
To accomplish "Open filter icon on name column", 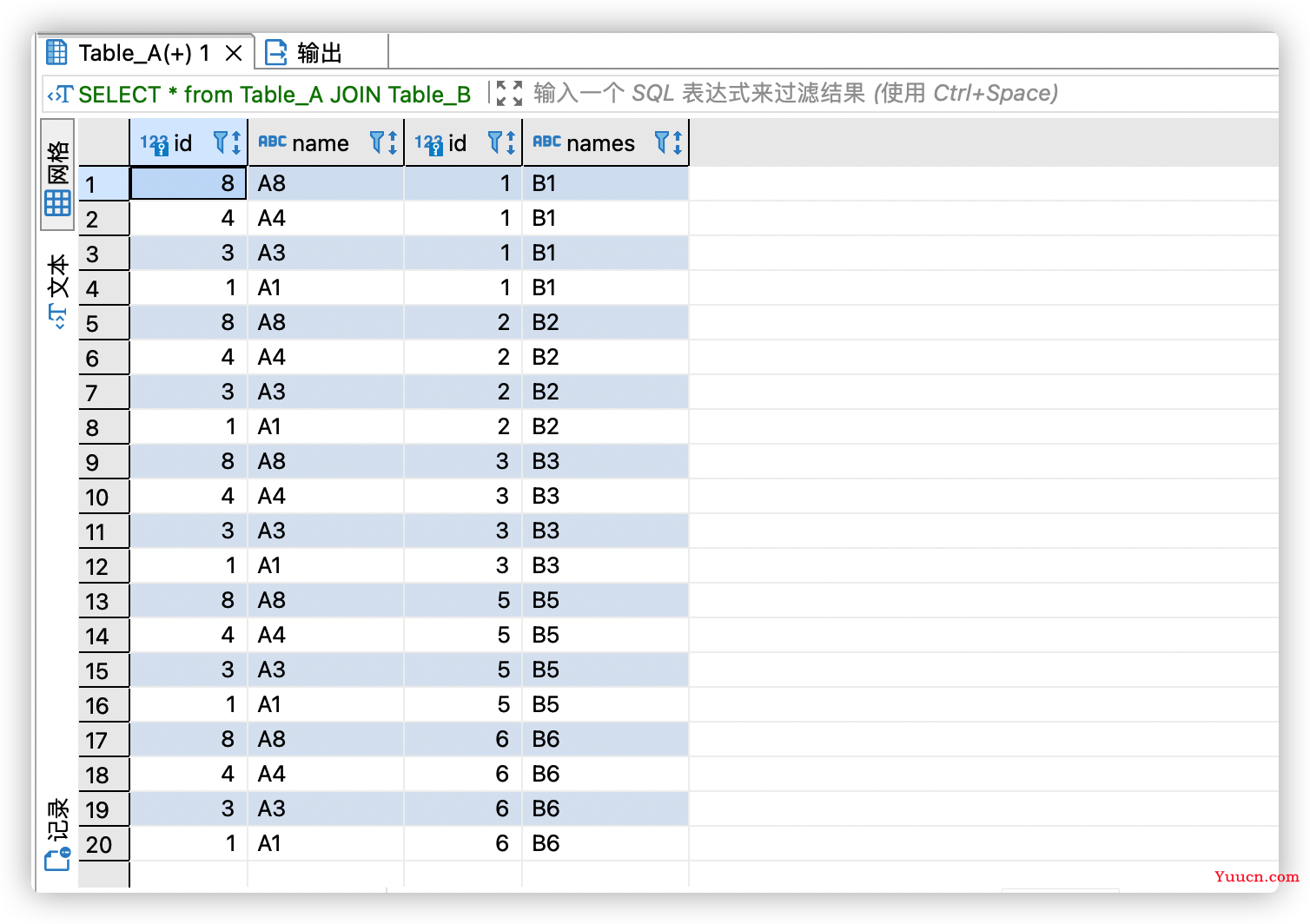I will (x=377, y=142).
